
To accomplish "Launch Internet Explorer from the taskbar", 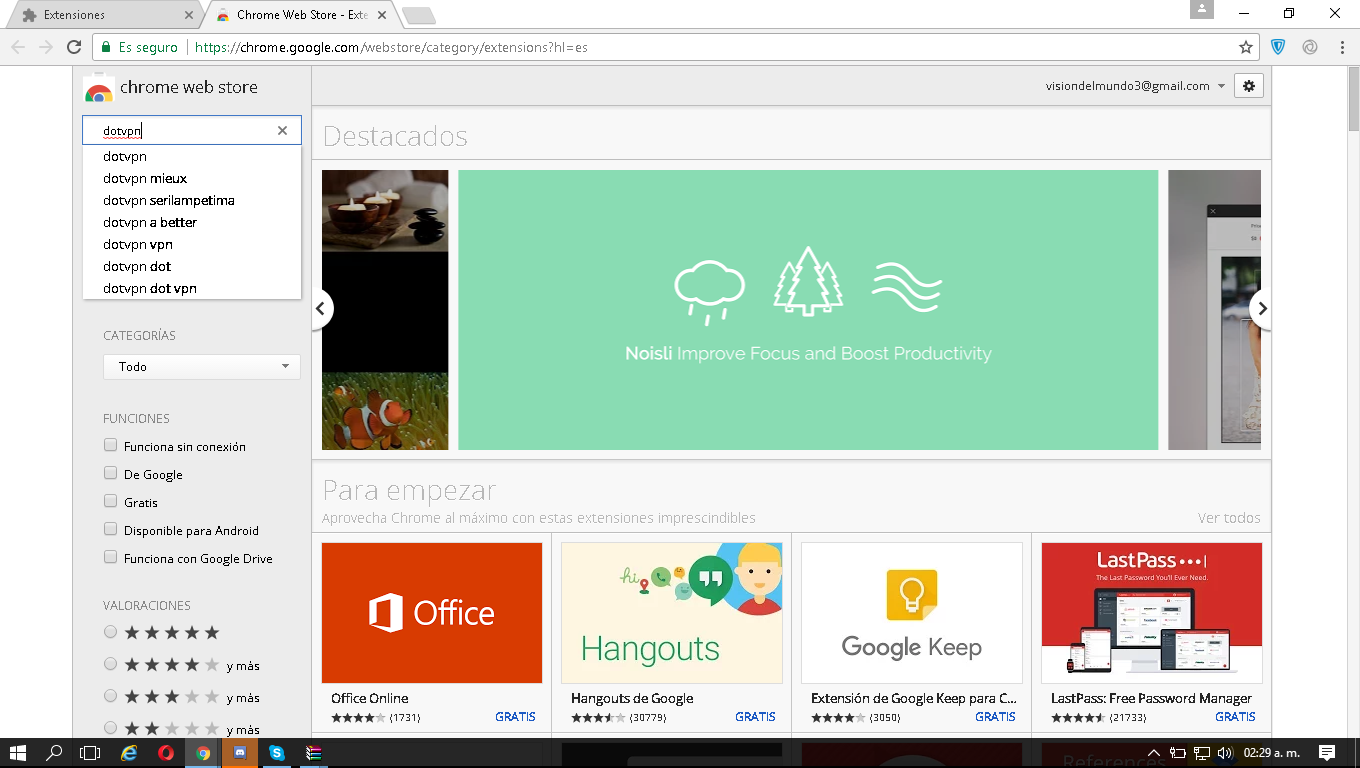I will pos(129,753).
